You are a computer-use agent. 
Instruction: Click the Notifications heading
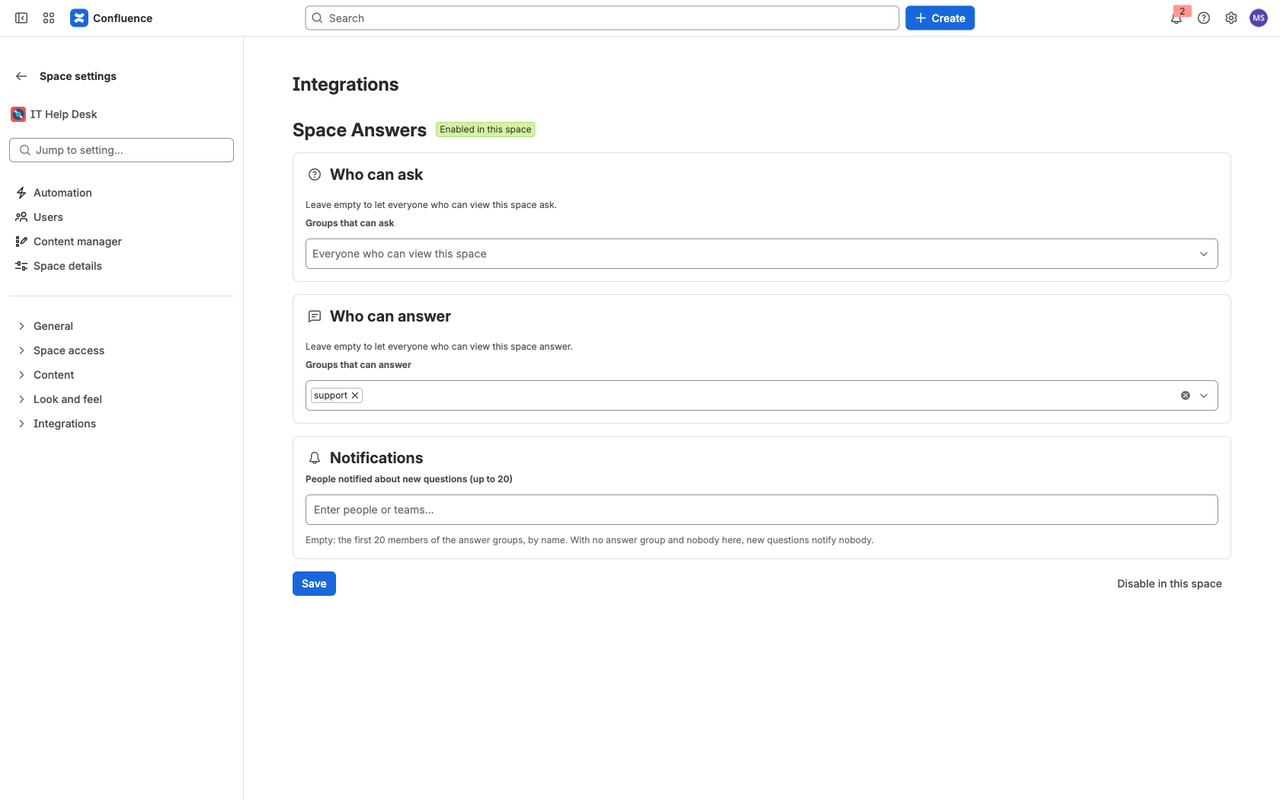376,458
